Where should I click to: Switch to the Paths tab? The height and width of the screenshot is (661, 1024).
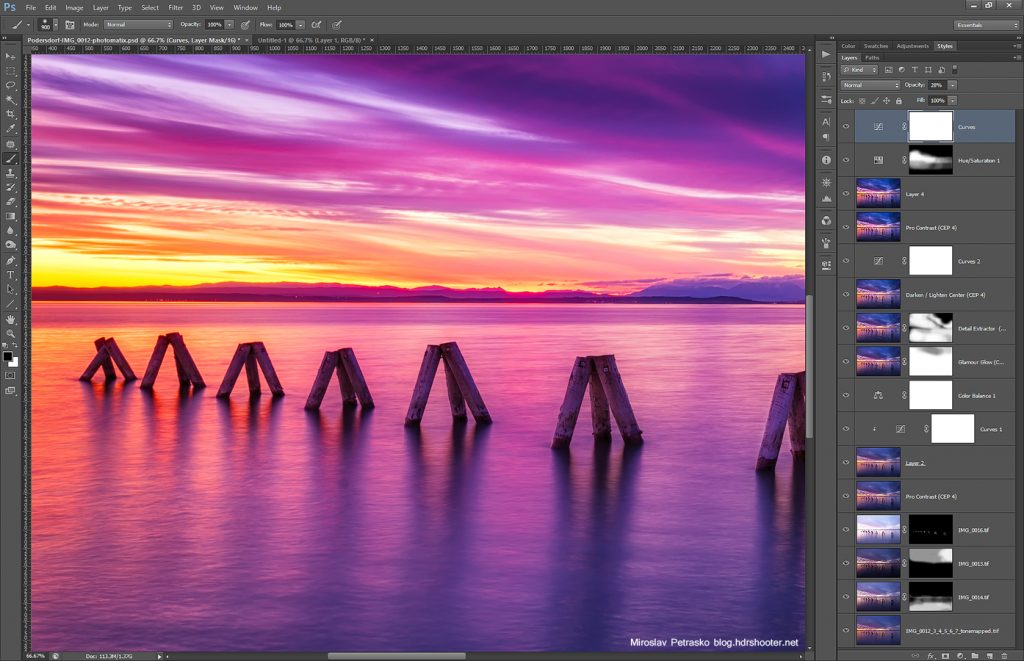coord(872,58)
